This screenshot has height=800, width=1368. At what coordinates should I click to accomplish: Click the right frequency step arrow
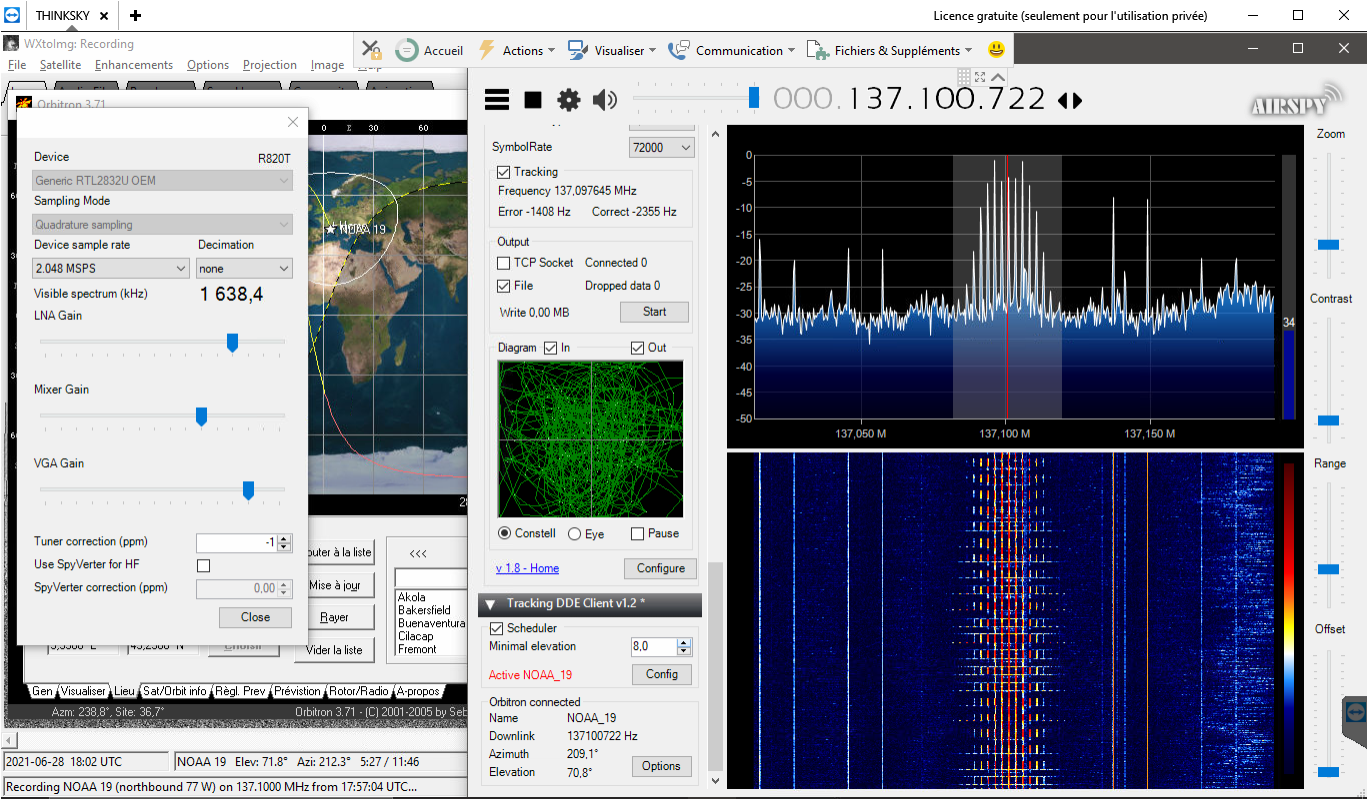(x=1076, y=100)
